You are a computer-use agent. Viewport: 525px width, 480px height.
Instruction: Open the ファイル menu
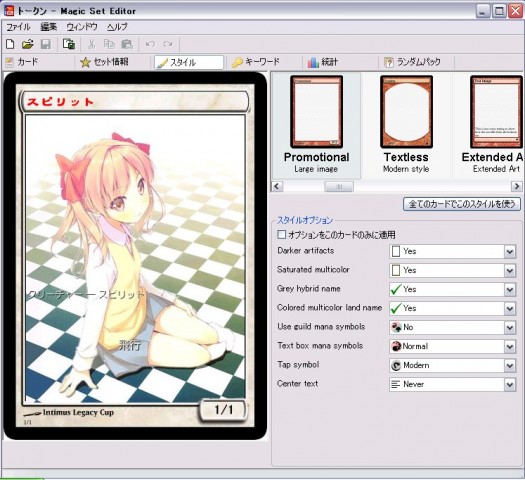(x=18, y=27)
